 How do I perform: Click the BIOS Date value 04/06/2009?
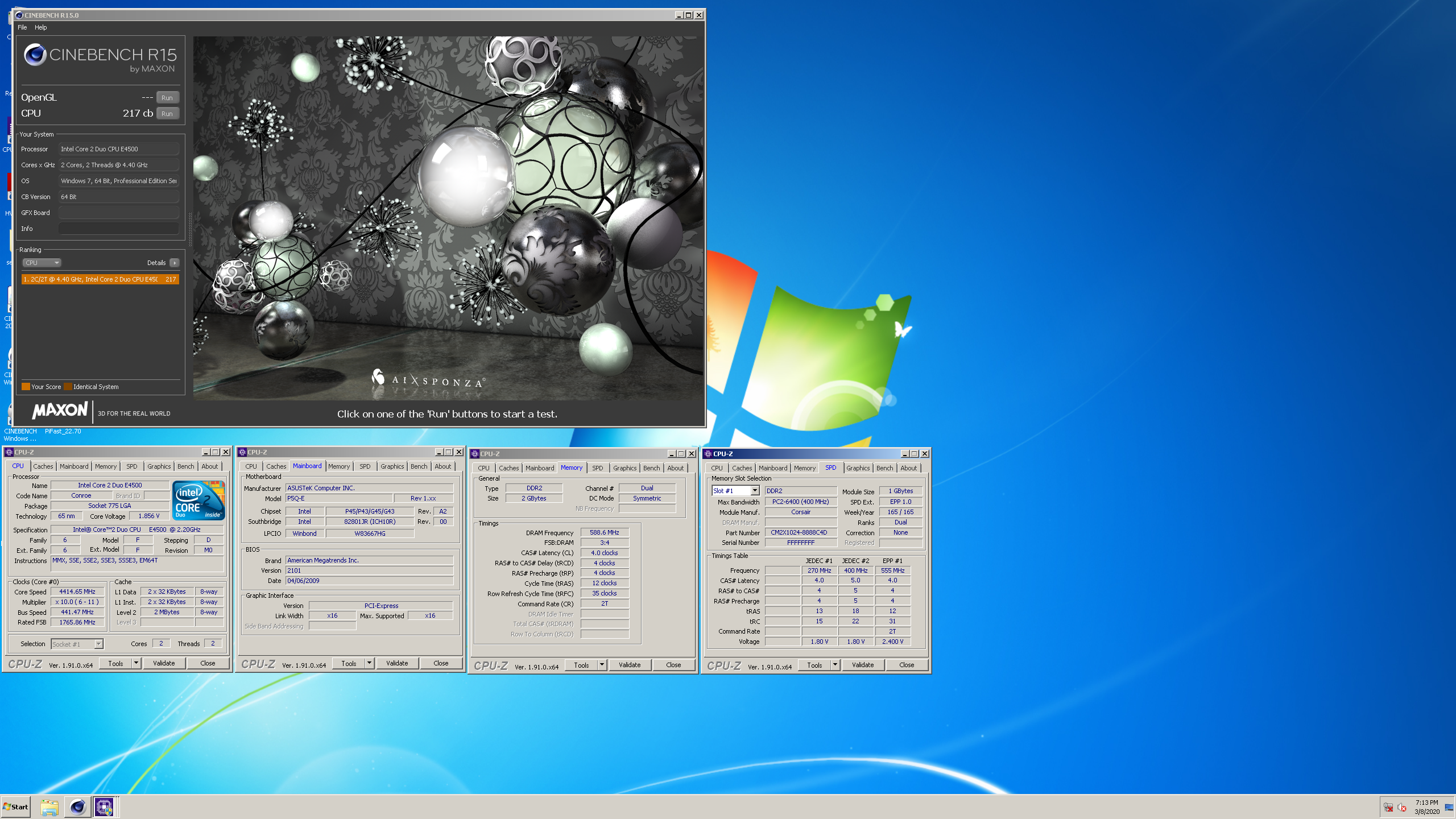tap(369, 581)
